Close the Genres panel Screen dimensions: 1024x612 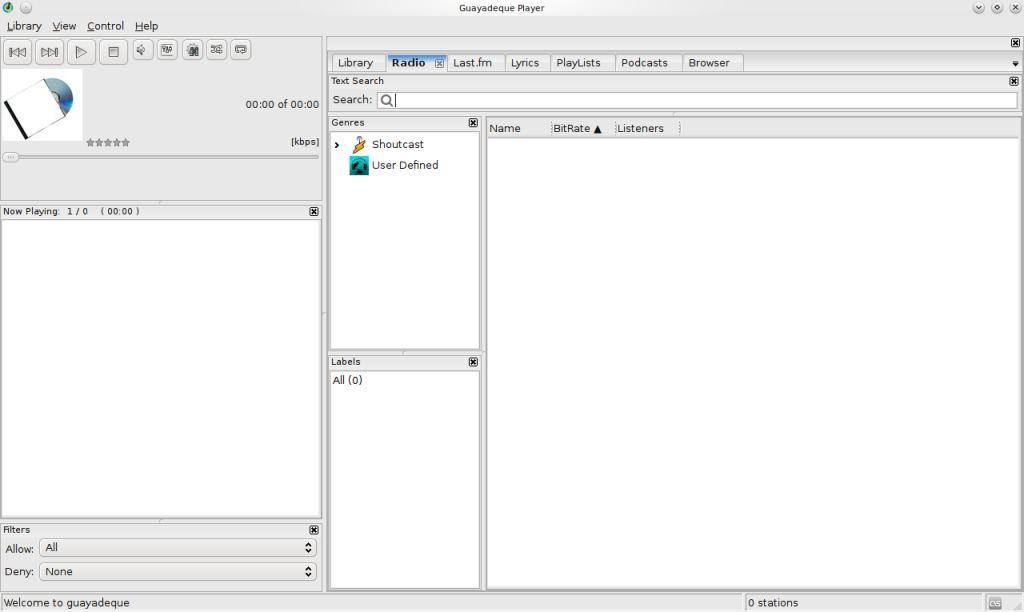pyautogui.click(x=473, y=123)
